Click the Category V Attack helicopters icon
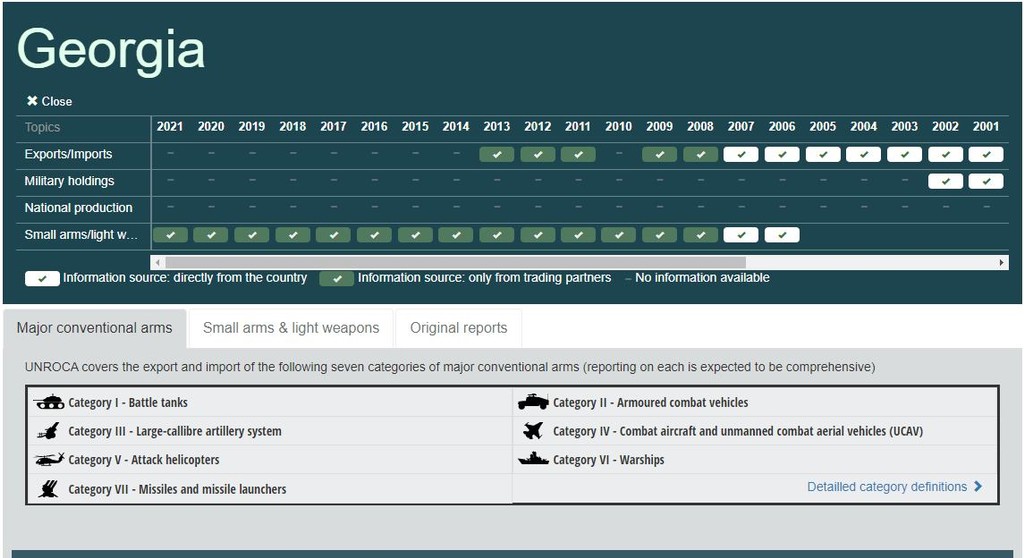The image size is (1024, 558). tap(49, 459)
